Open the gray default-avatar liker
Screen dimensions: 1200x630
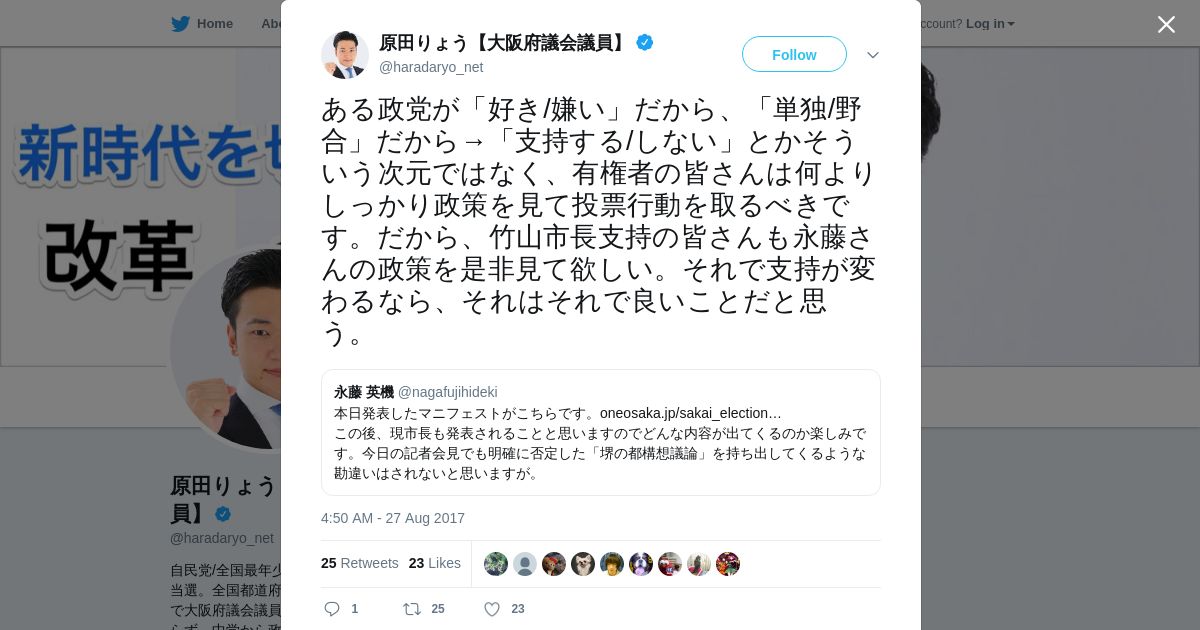[x=525, y=564]
